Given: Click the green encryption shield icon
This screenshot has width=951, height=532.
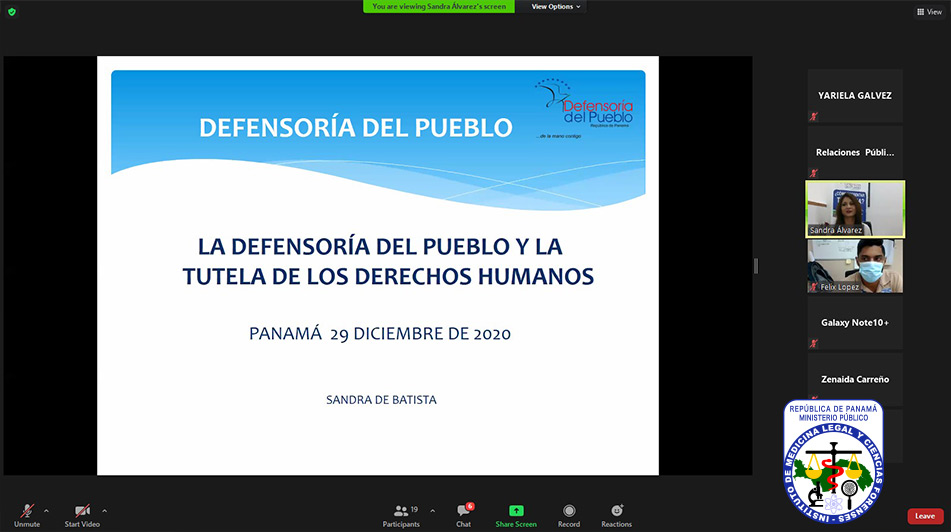Looking at the screenshot, I should pyautogui.click(x=12, y=12).
